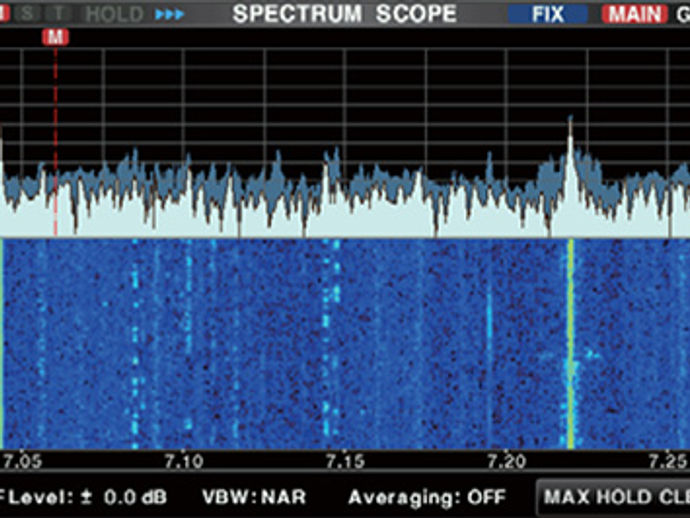Tap the T indicator beside HOLD
The width and height of the screenshot is (690, 518).
58,14
